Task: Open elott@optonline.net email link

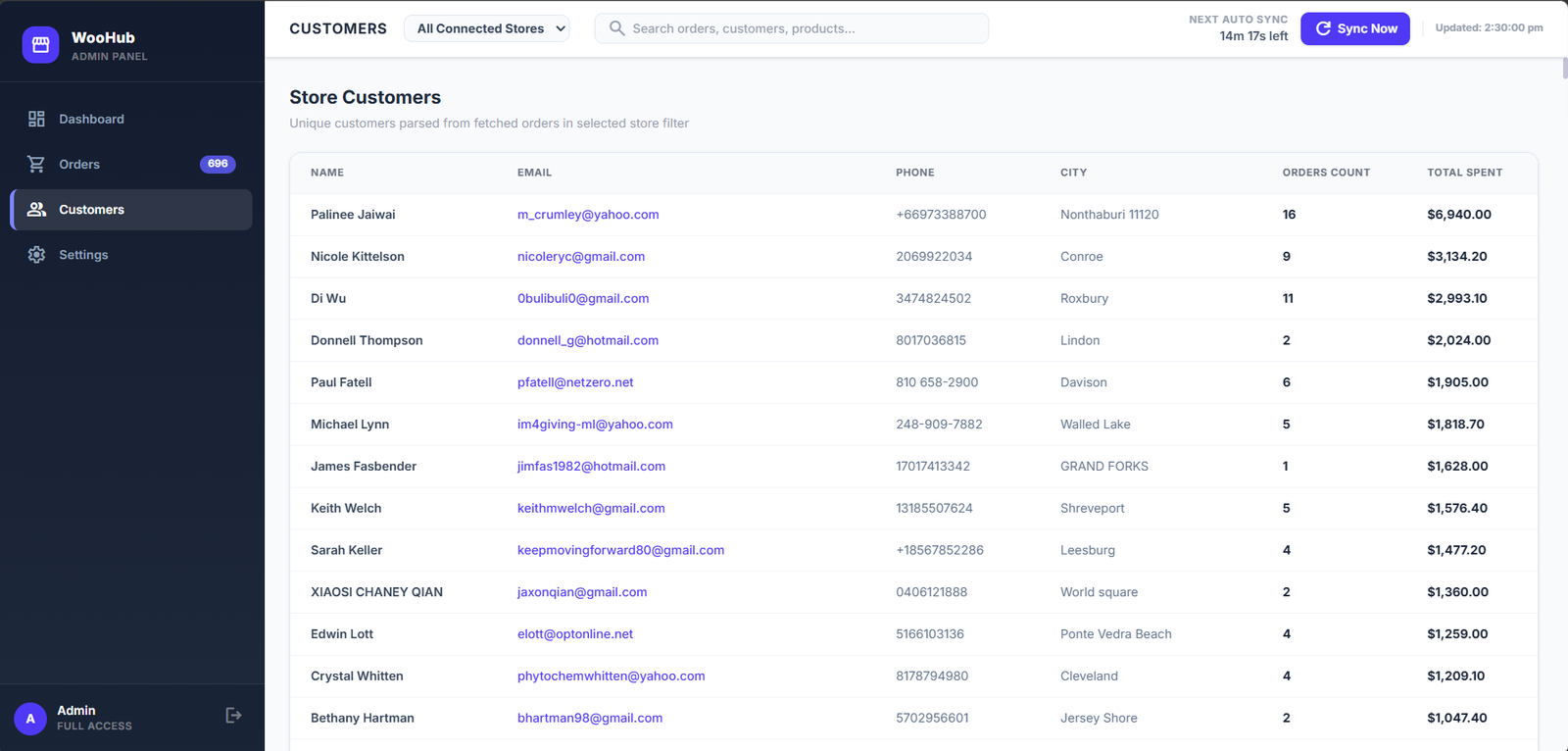Action: click(575, 634)
